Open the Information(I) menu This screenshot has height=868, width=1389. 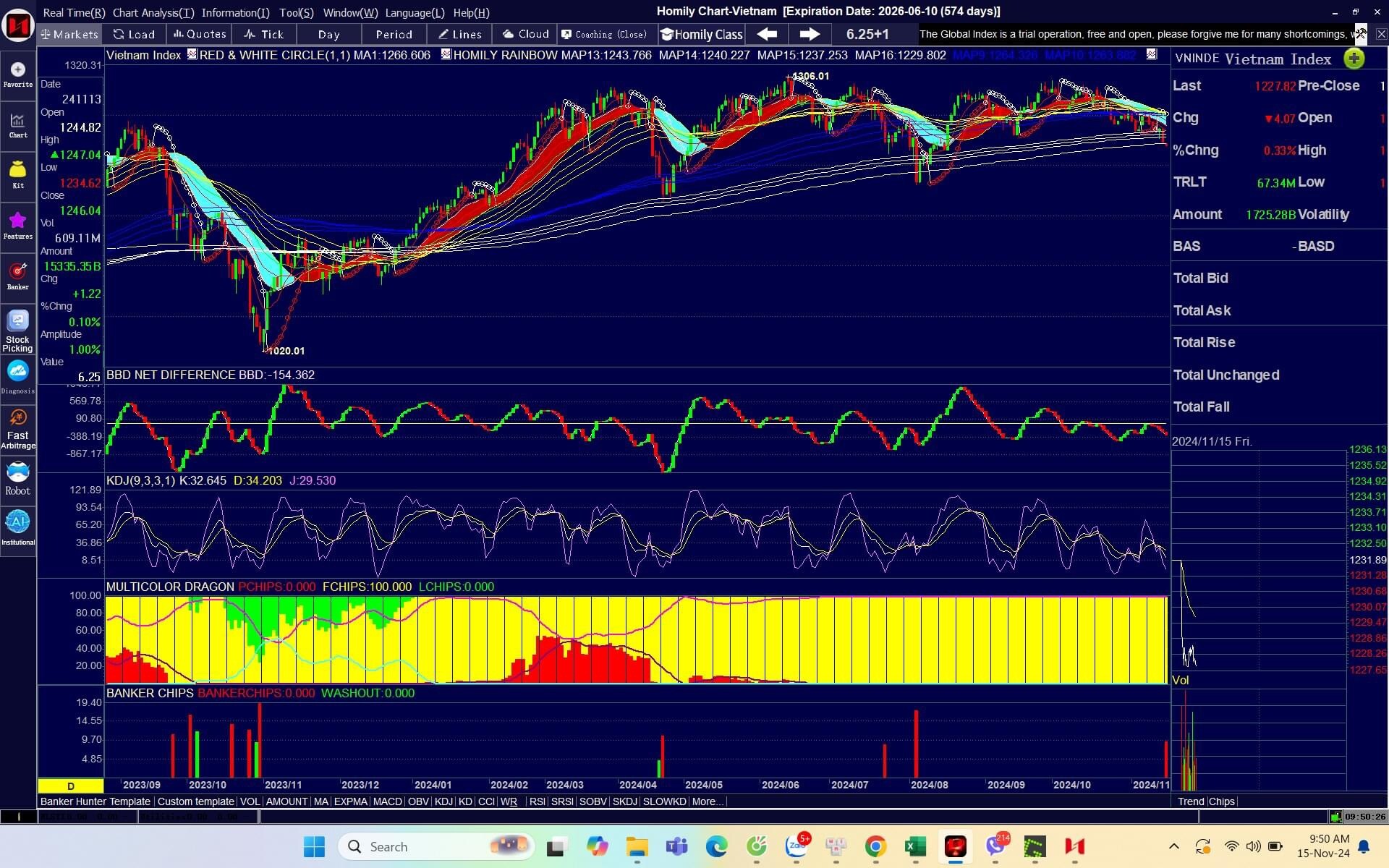[236, 12]
